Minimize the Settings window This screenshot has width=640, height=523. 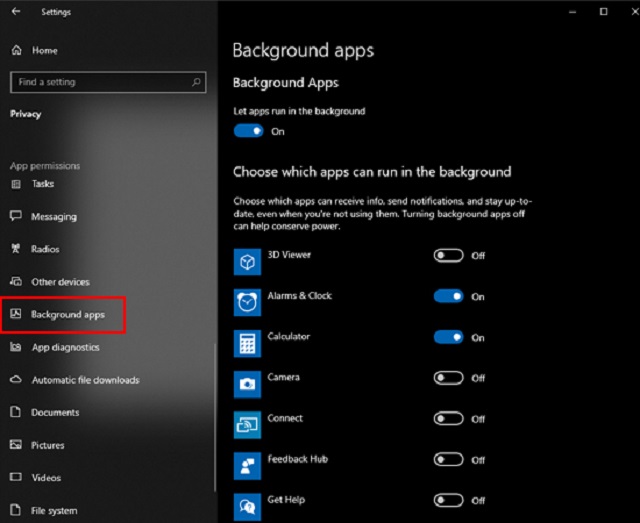pyautogui.click(x=573, y=12)
